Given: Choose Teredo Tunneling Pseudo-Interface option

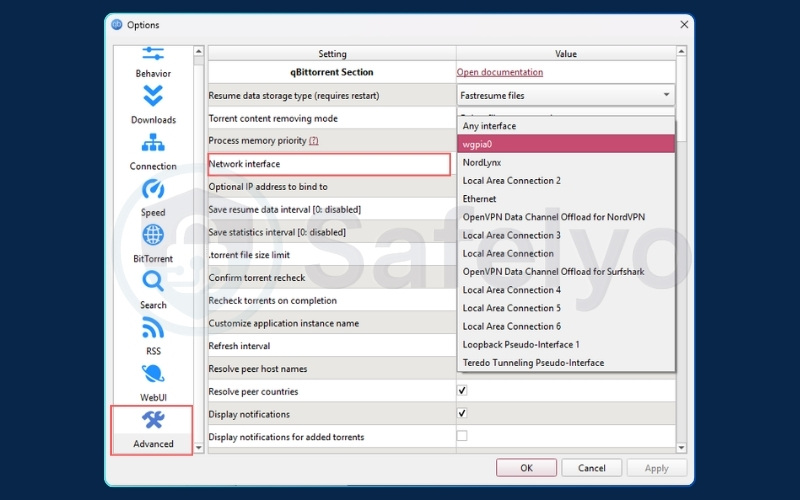Looking at the screenshot, I should click(x=566, y=363).
